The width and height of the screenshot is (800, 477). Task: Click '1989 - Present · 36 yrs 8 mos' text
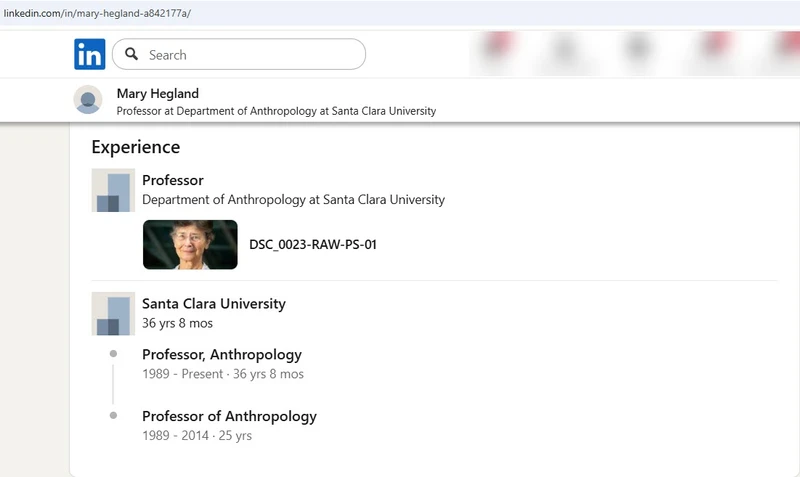(223, 374)
